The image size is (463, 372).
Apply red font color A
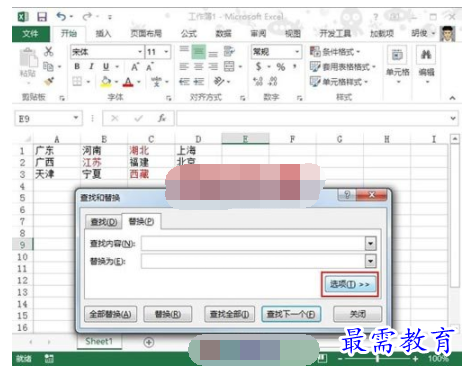coord(128,82)
